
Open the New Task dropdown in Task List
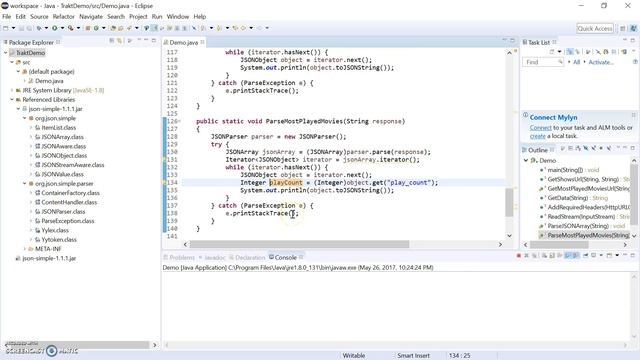pyautogui.click(x=560, y=51)
